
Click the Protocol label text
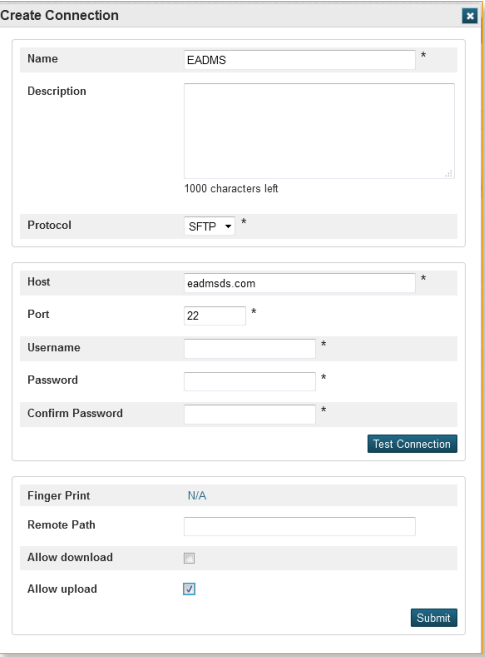tap(49, 225)
